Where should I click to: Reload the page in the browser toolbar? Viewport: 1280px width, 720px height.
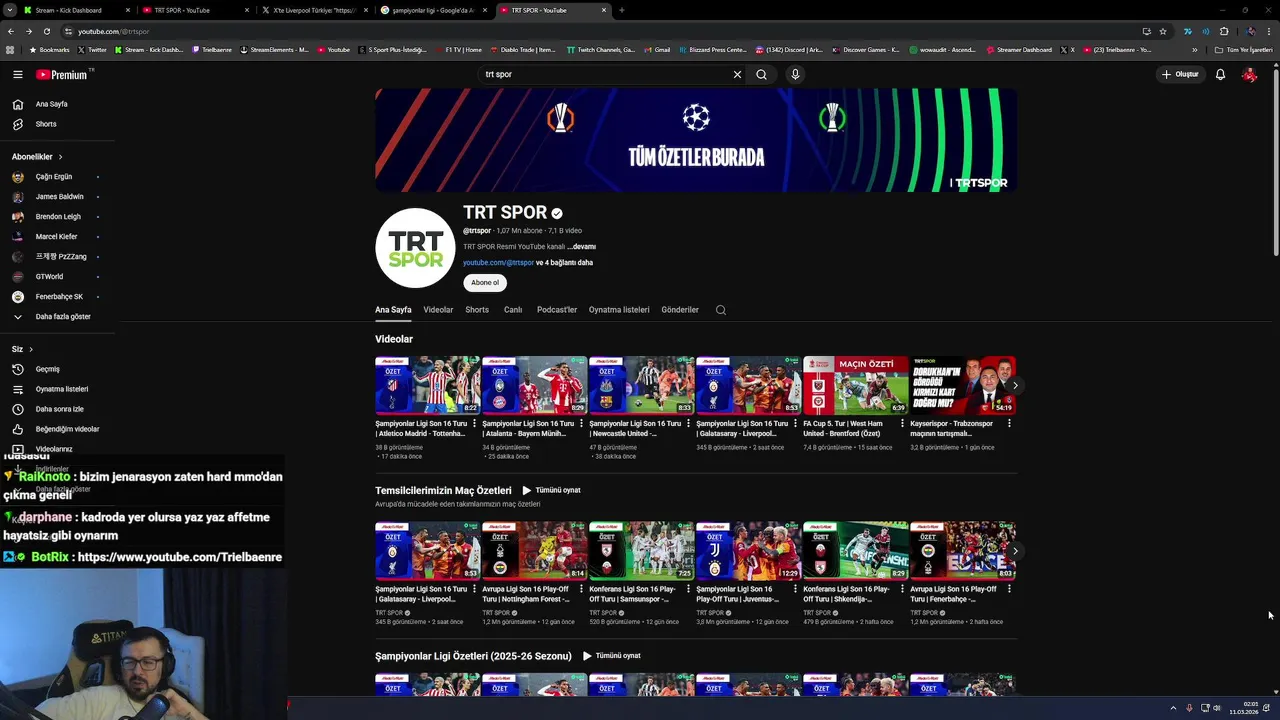[x=46, y=31]
